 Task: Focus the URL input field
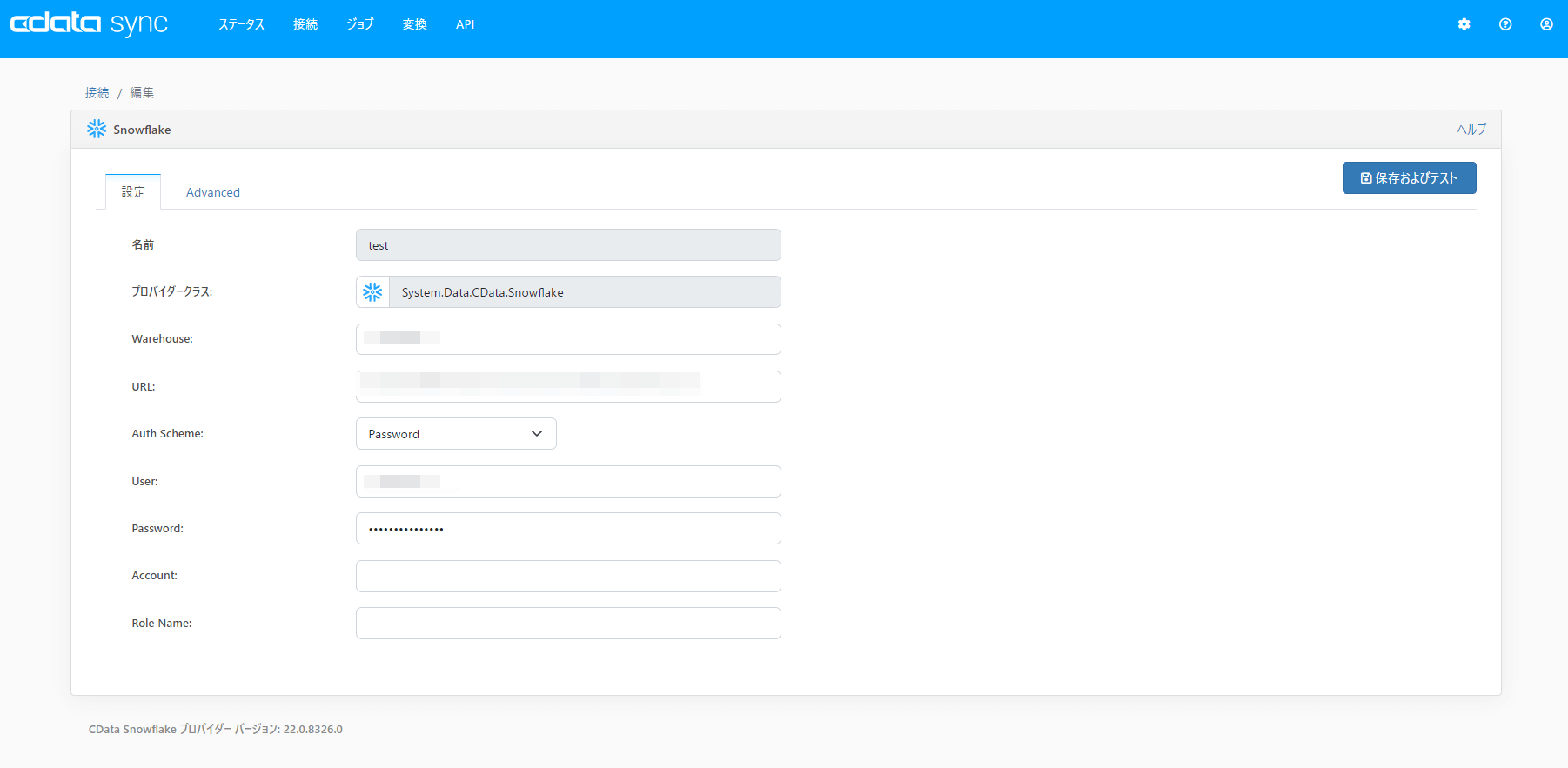pyautogui.click(x=568, y=387)
